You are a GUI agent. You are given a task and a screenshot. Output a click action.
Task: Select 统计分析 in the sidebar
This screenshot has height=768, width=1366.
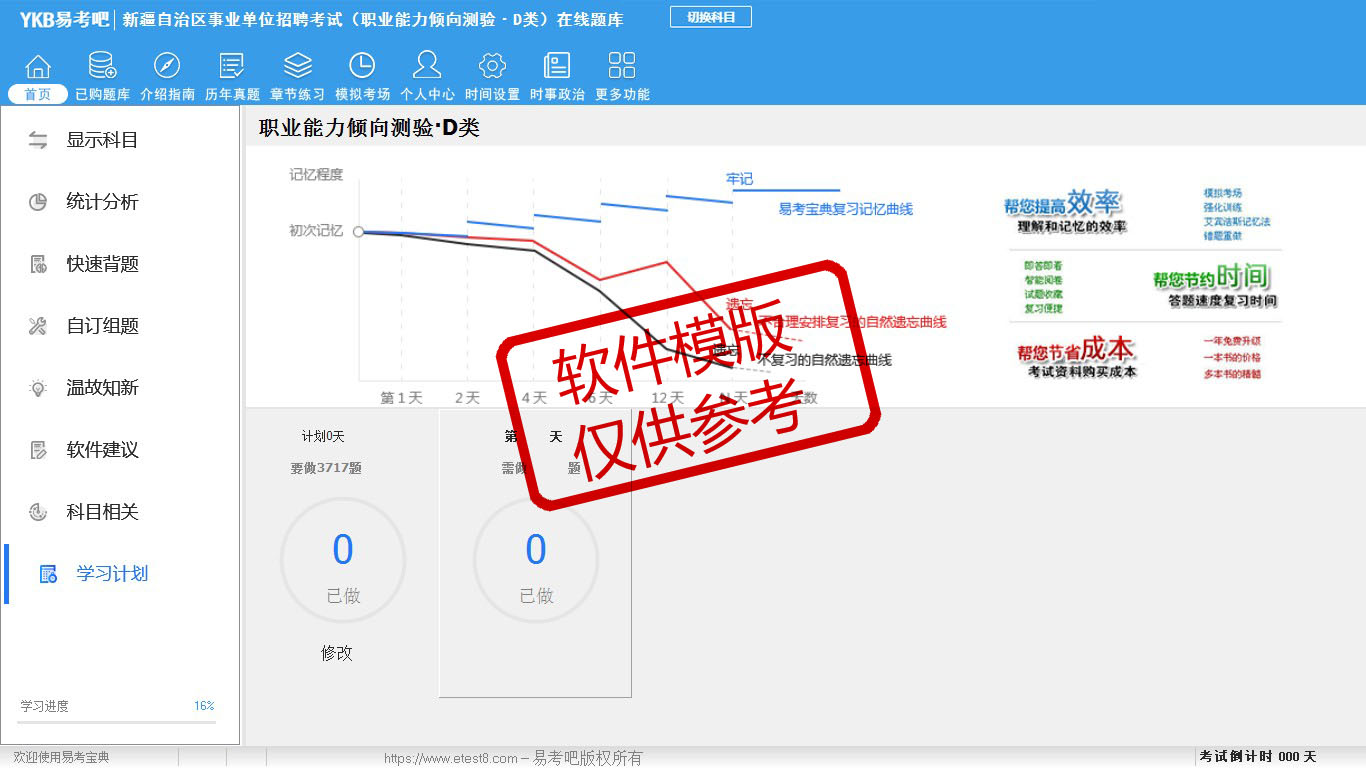pyautogui.click(x=102, y=202)
